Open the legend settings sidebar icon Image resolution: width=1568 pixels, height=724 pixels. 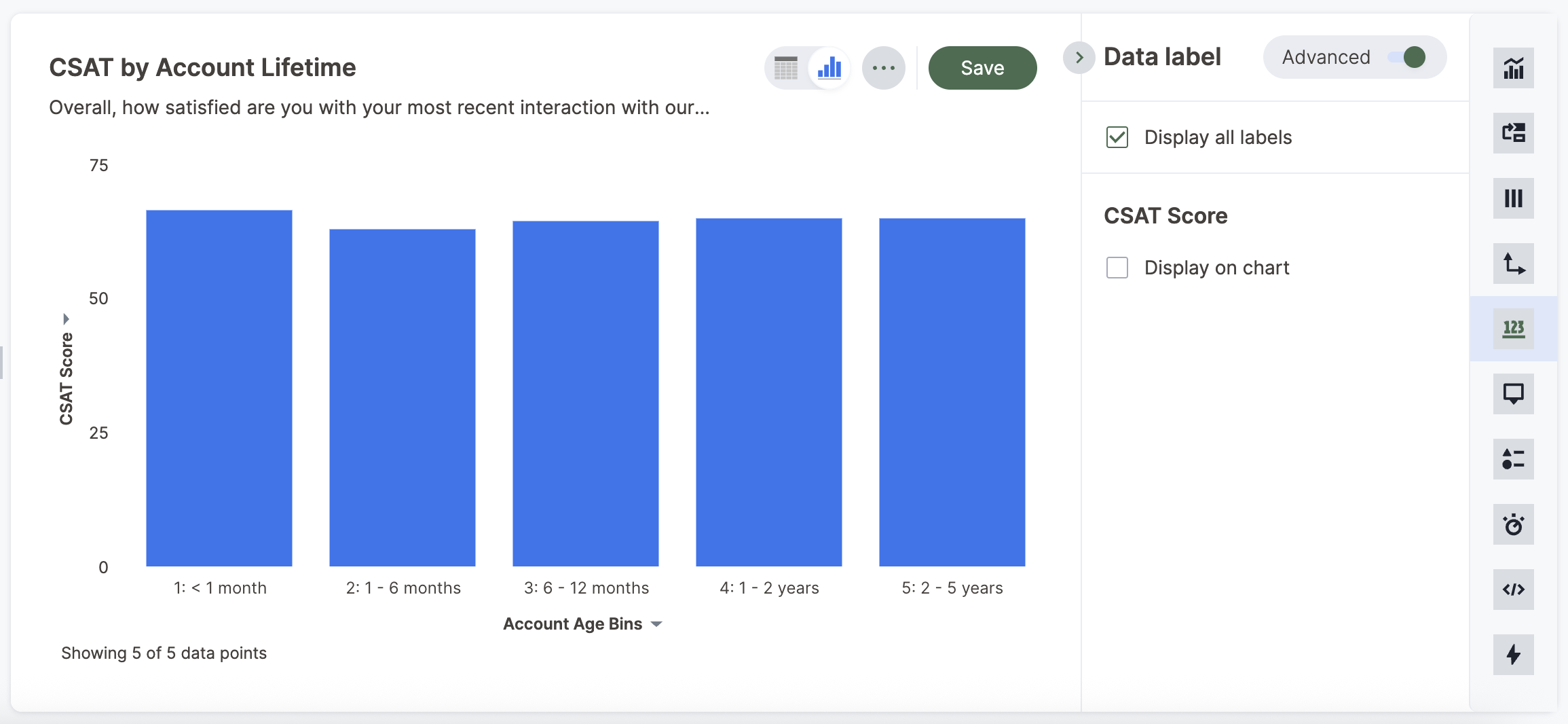click(1513, 459)
